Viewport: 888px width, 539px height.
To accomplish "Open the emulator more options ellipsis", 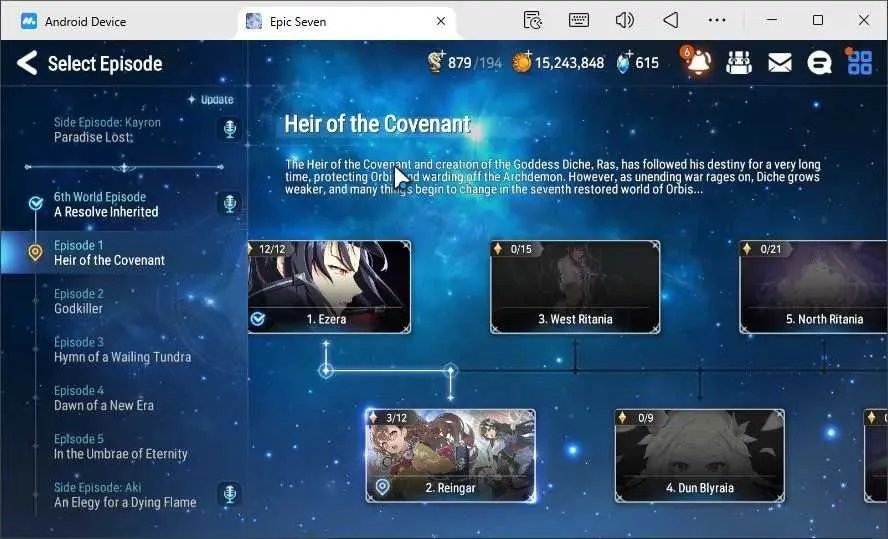I will (x=717, y=20).
